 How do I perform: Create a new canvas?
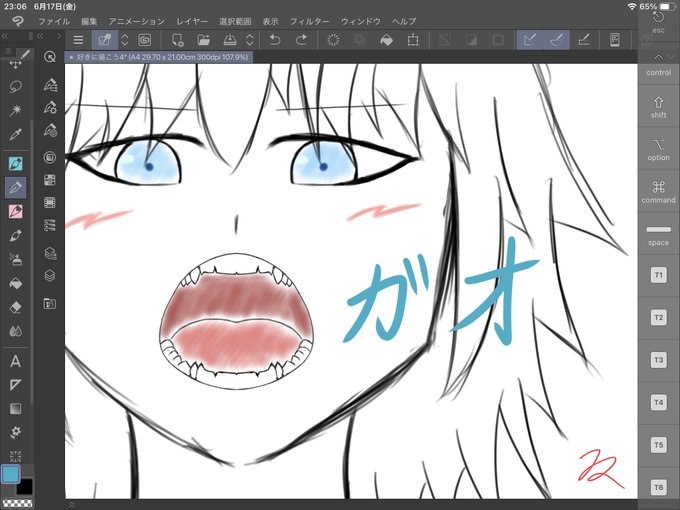[x=177, y=40]
